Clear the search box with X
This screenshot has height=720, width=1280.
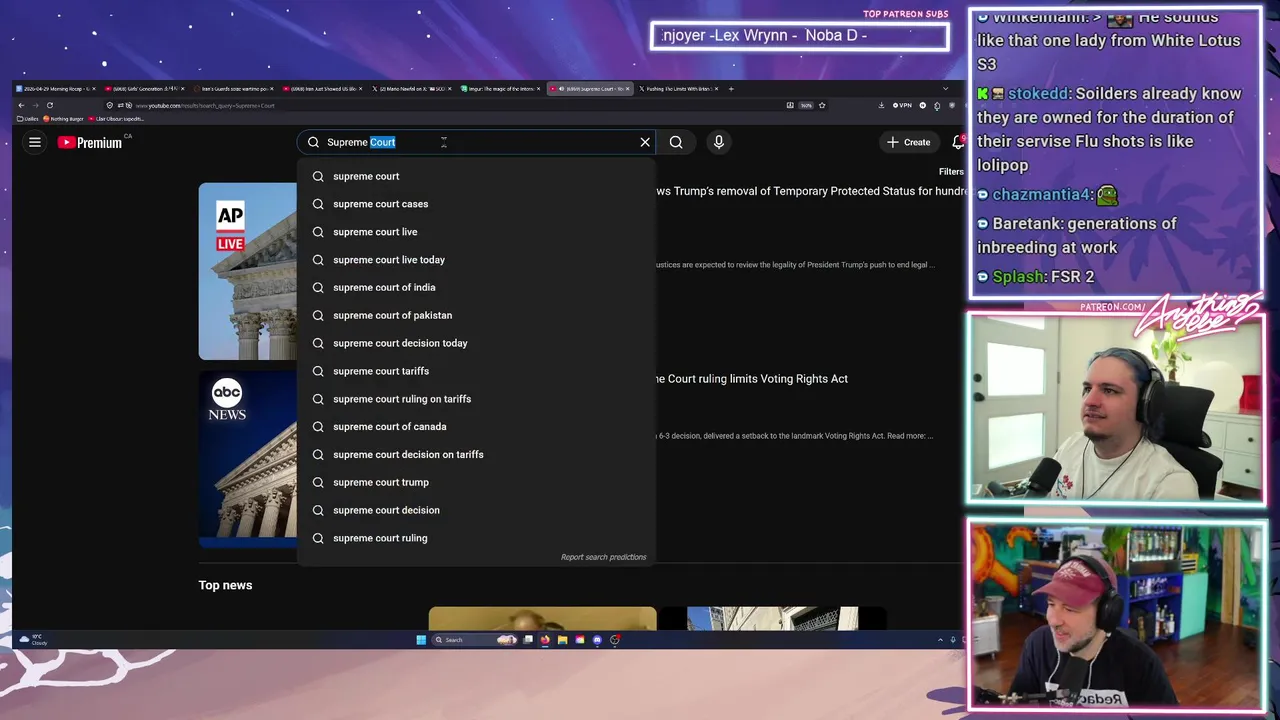[x=645, y=142]
